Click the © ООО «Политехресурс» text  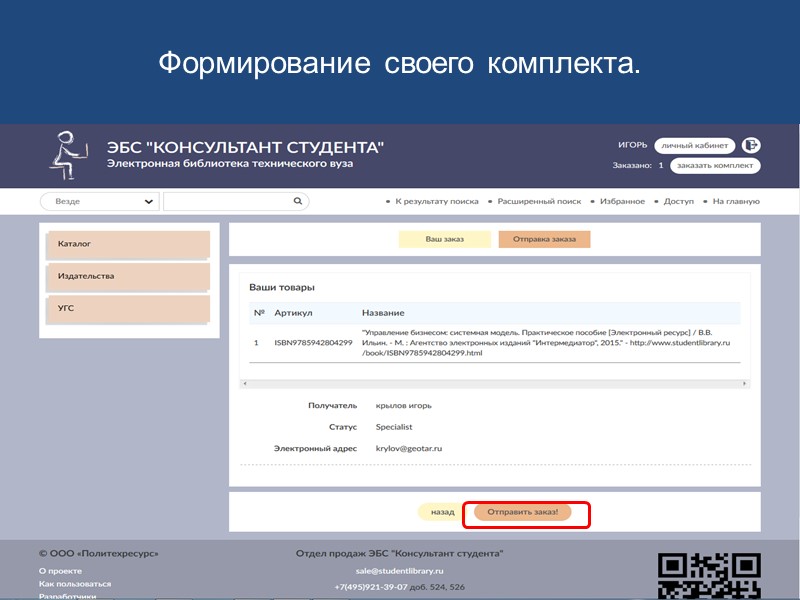98,554
